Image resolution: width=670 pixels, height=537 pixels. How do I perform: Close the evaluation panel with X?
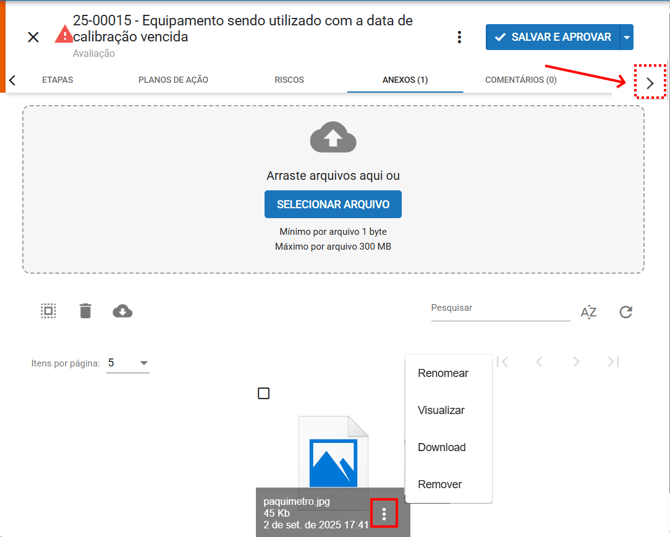33,37
